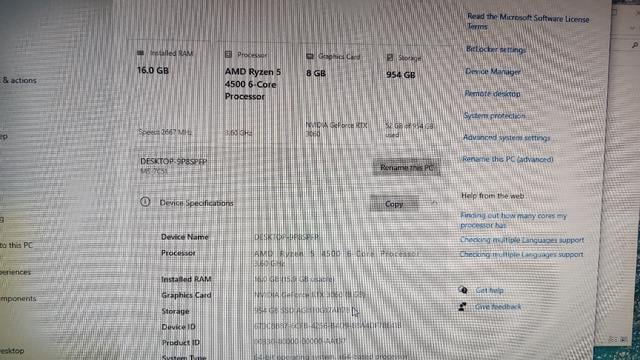Viewport: 640px width, 360px height.
Task: Click the 16.0 GB installed RAM value
Action: [x=153, y=70]
